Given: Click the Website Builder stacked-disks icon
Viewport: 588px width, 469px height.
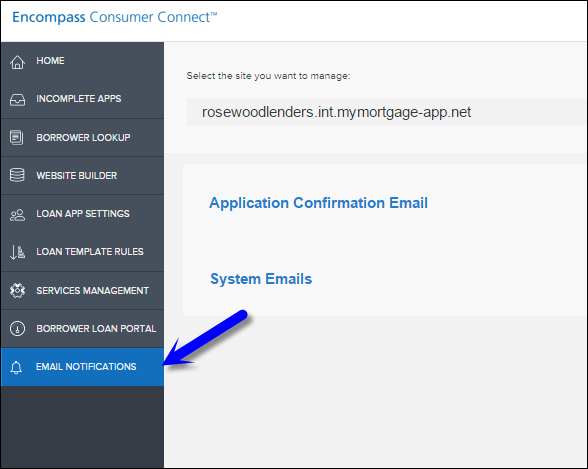Looking at the screenshot, I should click(17, 175).
